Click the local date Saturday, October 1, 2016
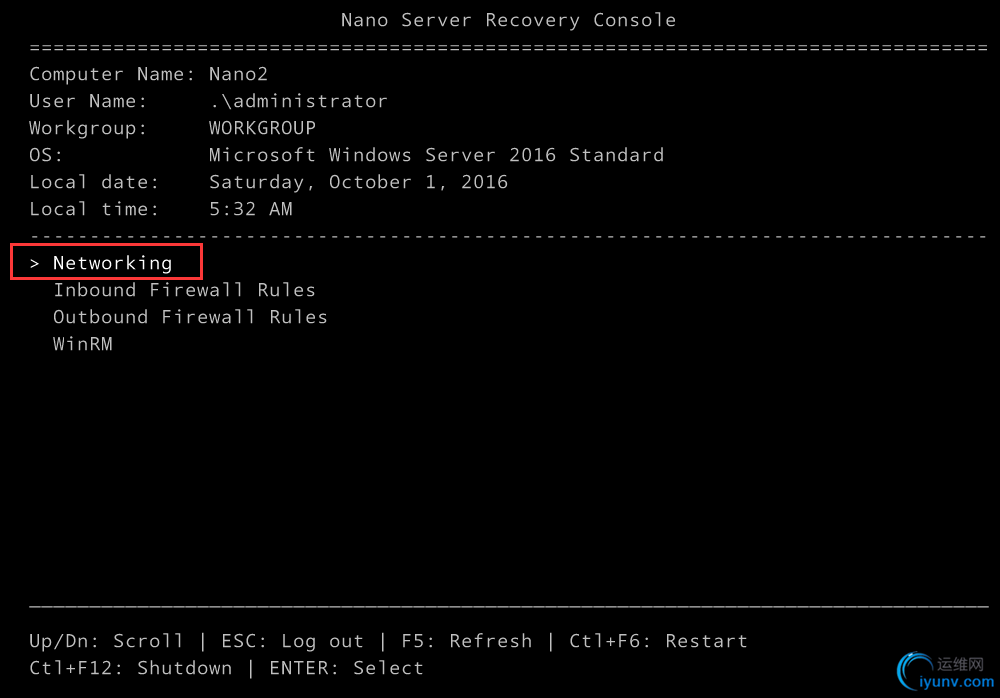Viewport: 1000px width, 698px height. click(358, 182)
